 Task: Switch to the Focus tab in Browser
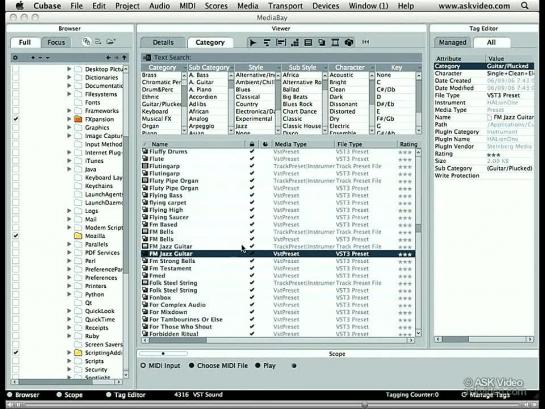tap(56, 42)
